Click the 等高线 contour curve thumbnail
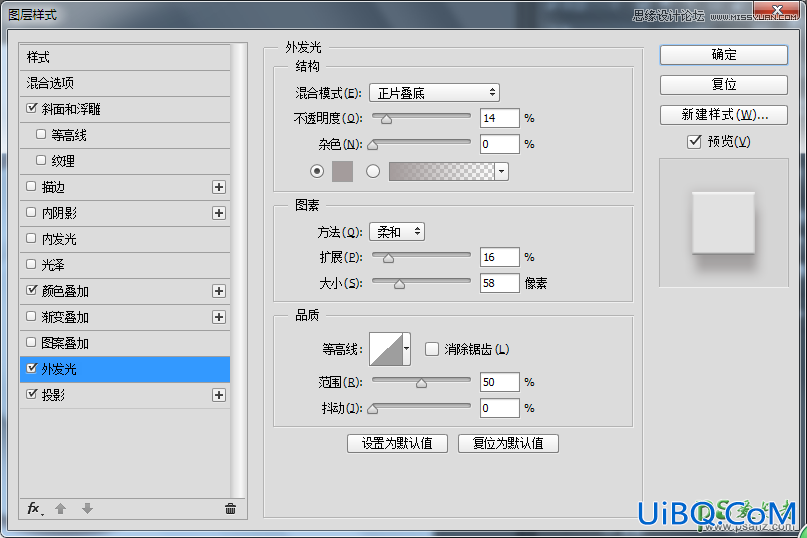 (386, 349)
